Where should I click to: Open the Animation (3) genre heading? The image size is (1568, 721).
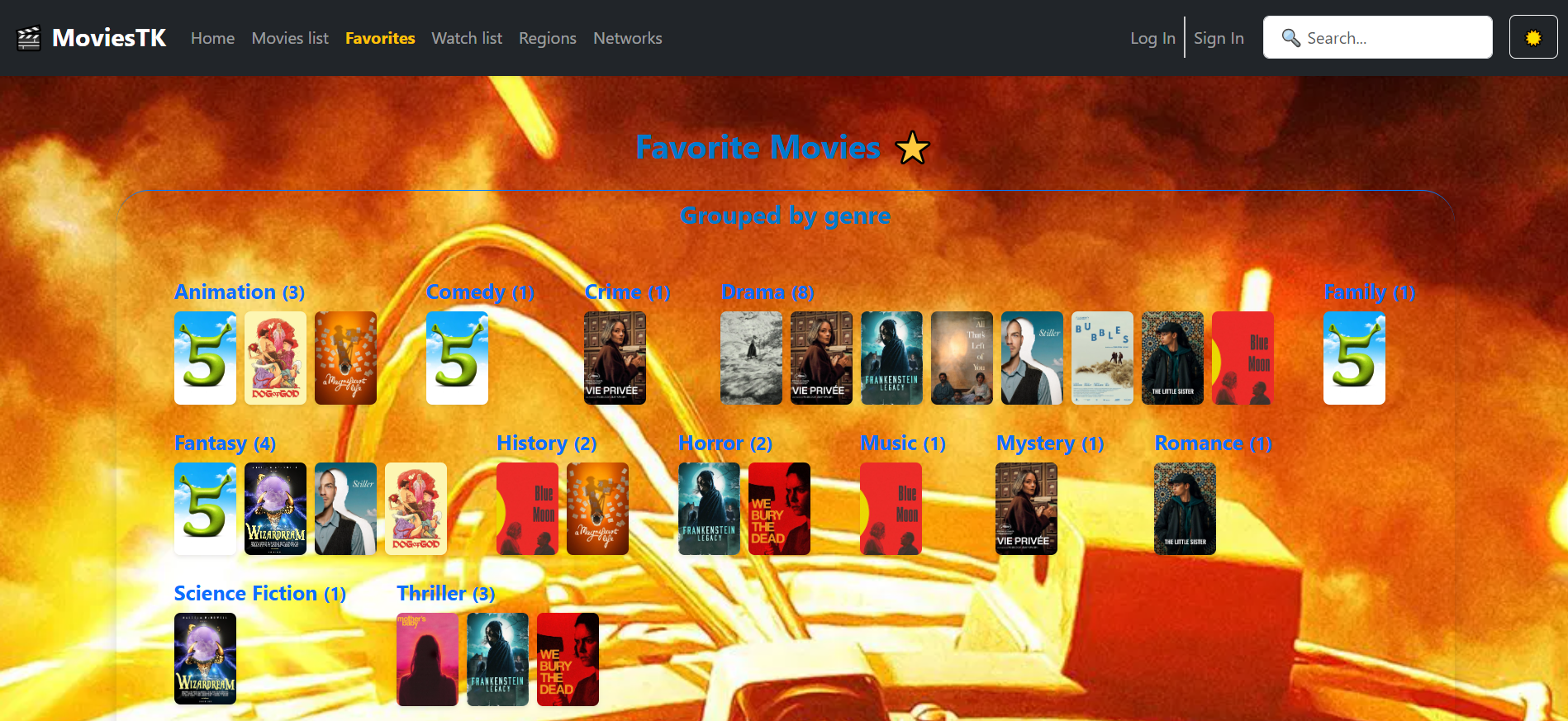(240, 292)
